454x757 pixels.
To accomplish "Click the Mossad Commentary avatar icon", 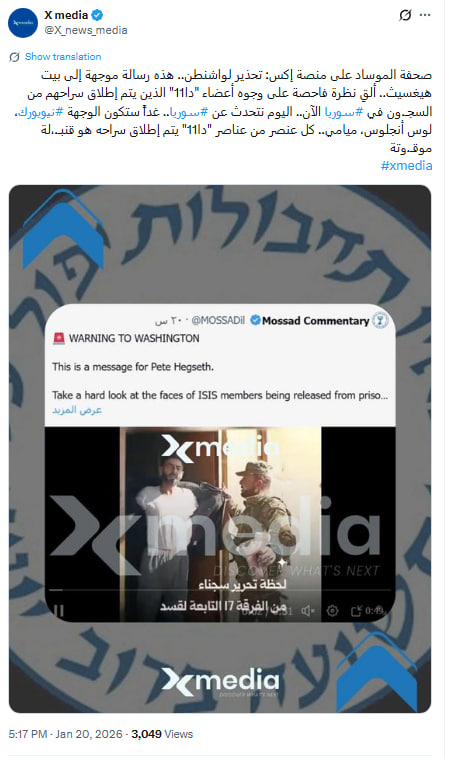I will [380, 321].
